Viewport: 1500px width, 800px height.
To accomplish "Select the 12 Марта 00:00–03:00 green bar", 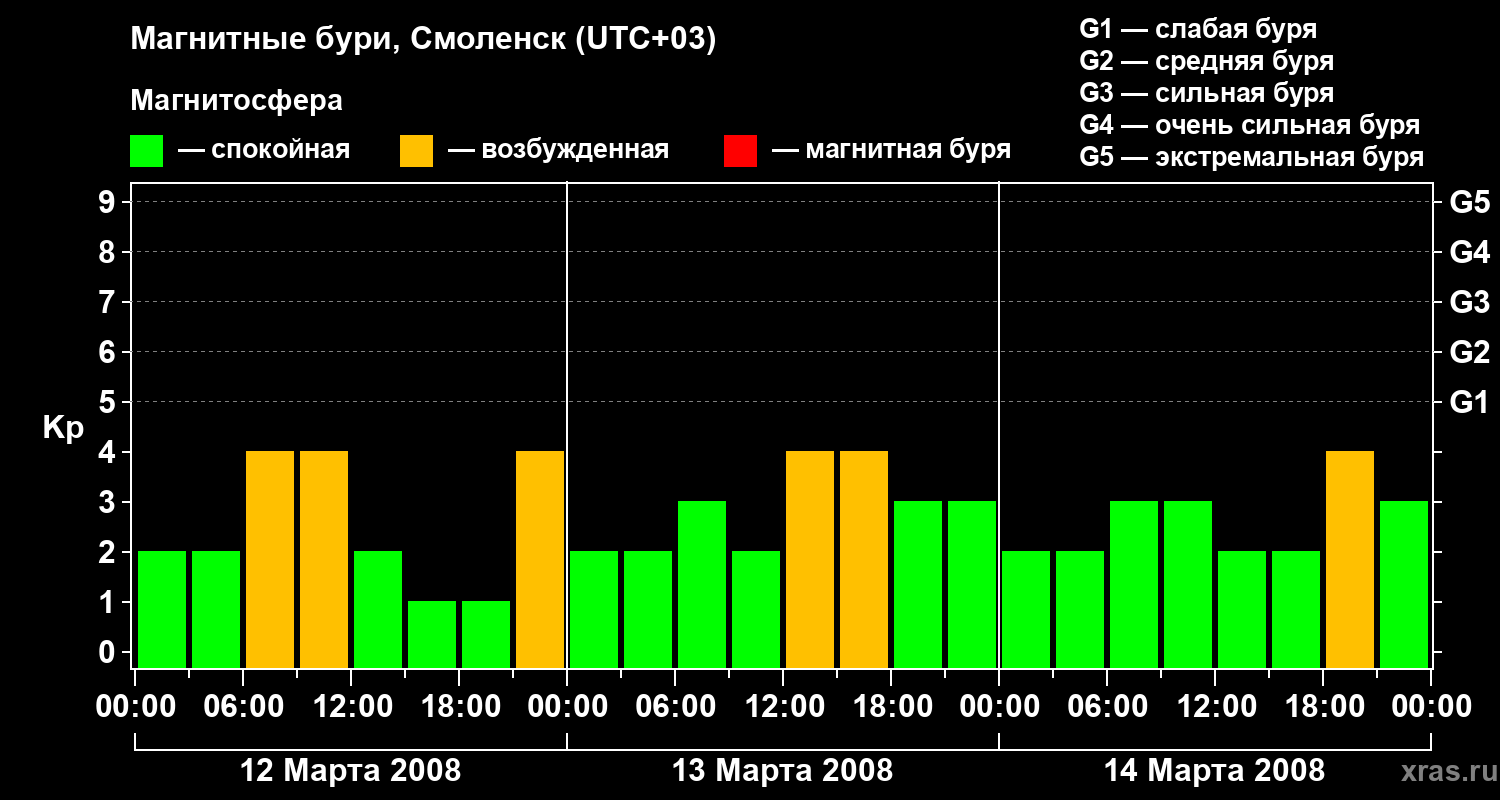I will (x=162, y=609).
